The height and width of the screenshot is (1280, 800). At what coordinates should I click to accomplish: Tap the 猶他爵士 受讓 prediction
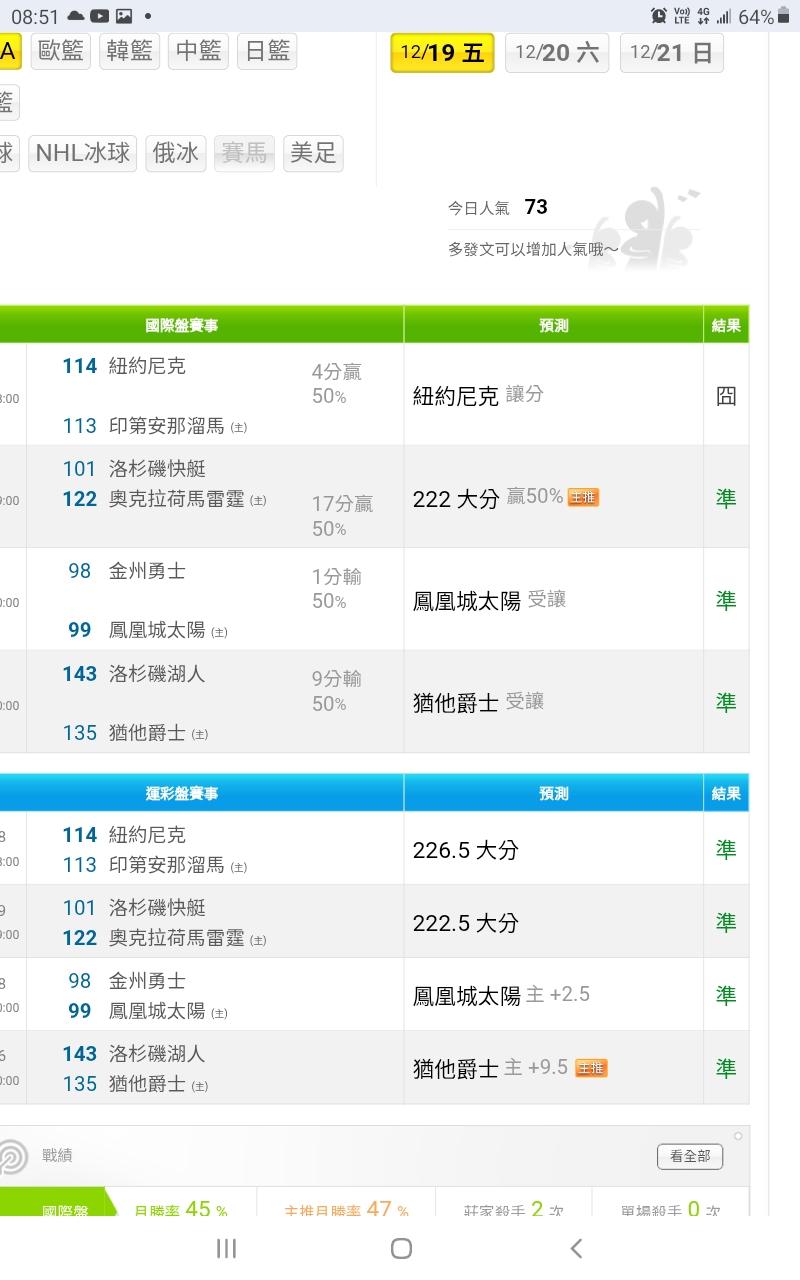pyautogui.click(x=478, y=703)
